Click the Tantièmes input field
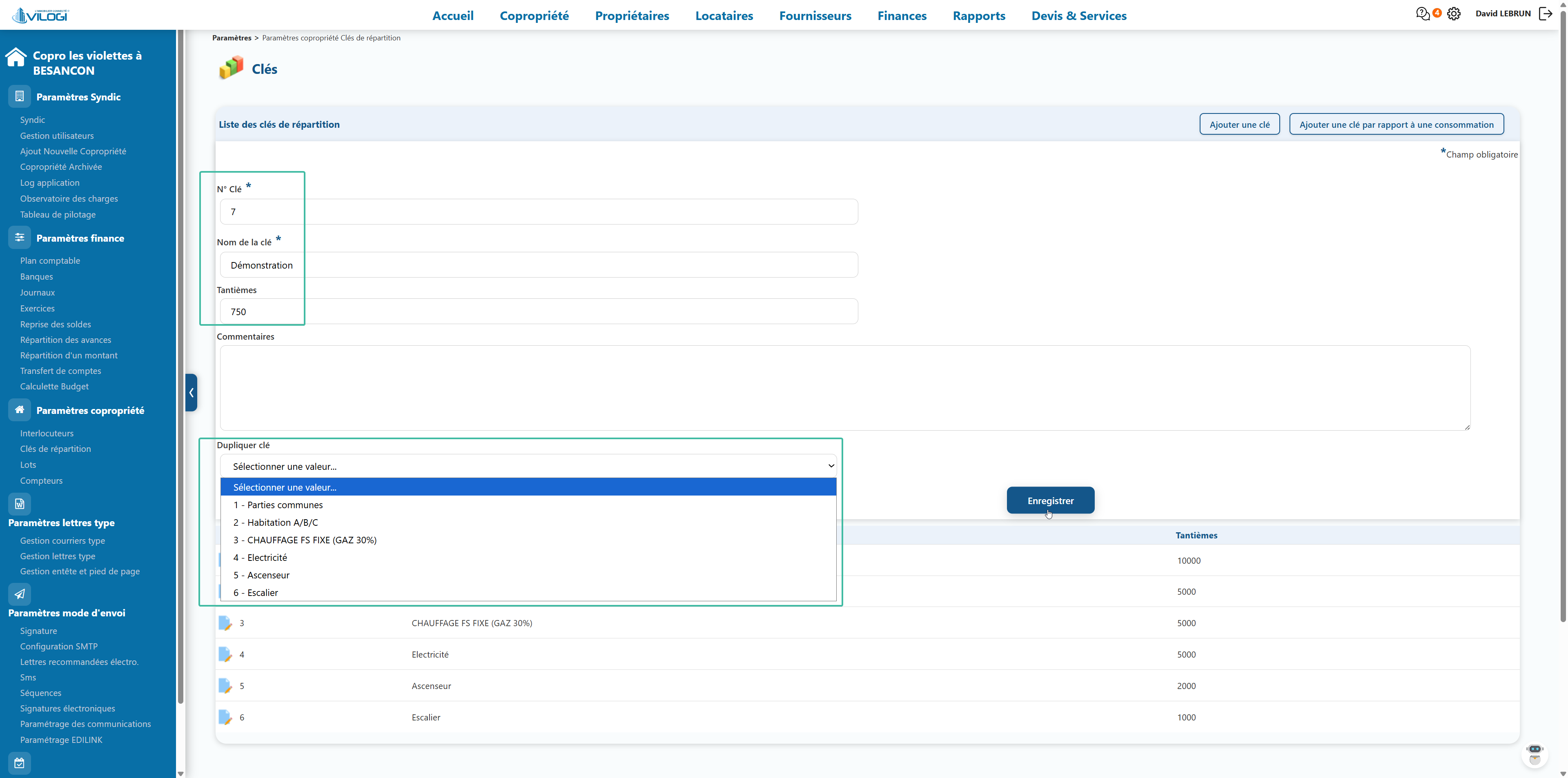Image resolution: width=1568 pixels, height=778 pixels. 539,311
